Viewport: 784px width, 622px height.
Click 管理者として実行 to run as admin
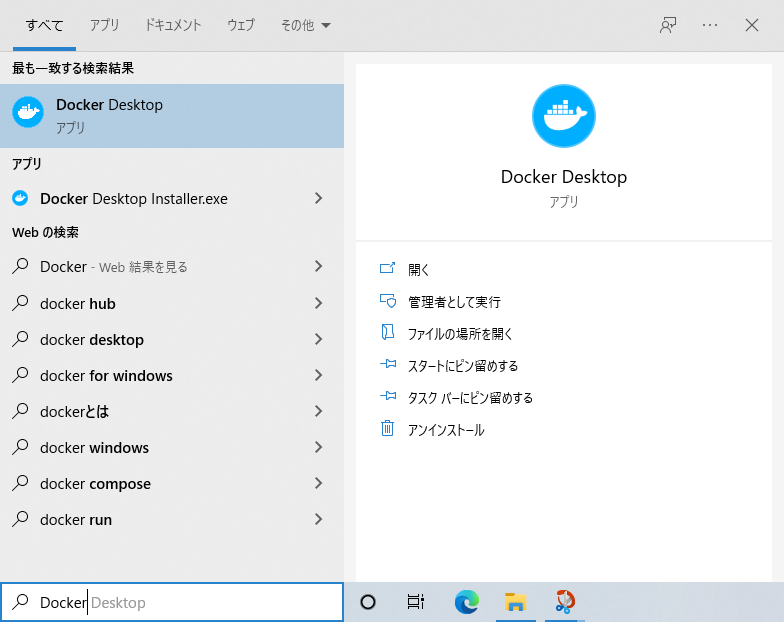[453, 302]
